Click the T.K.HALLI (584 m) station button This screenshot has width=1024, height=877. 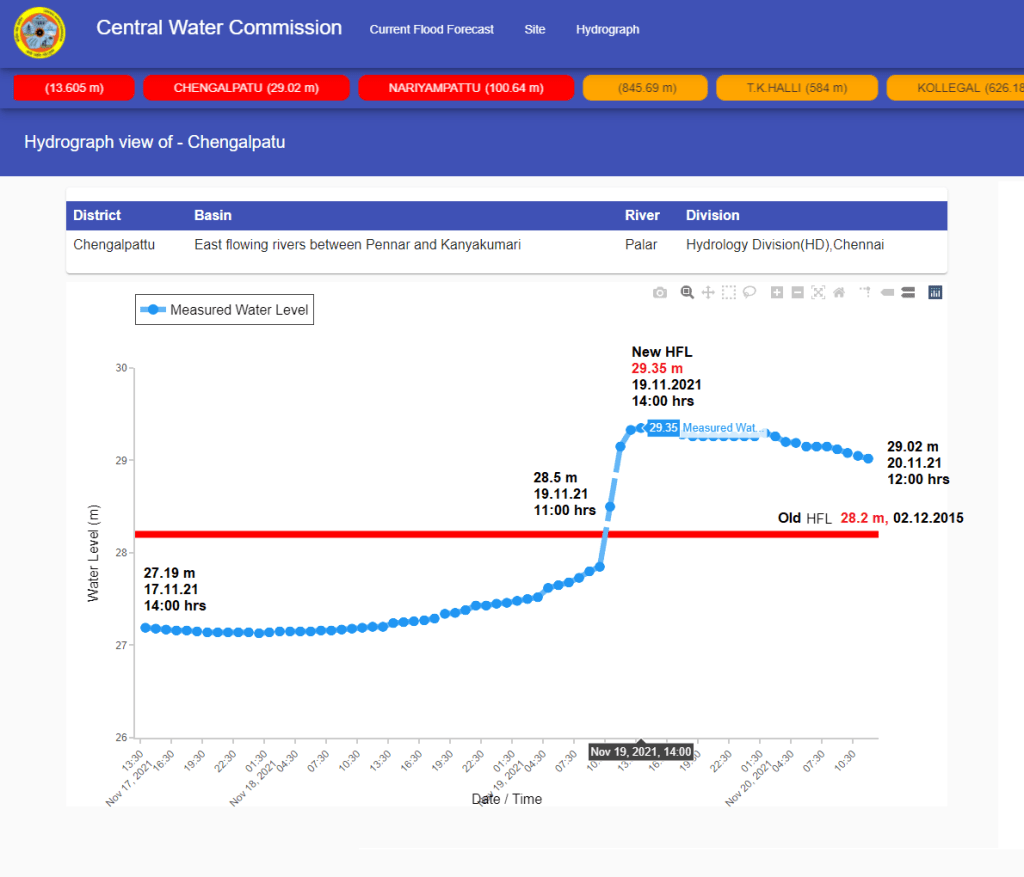click(x=796, y=88)
